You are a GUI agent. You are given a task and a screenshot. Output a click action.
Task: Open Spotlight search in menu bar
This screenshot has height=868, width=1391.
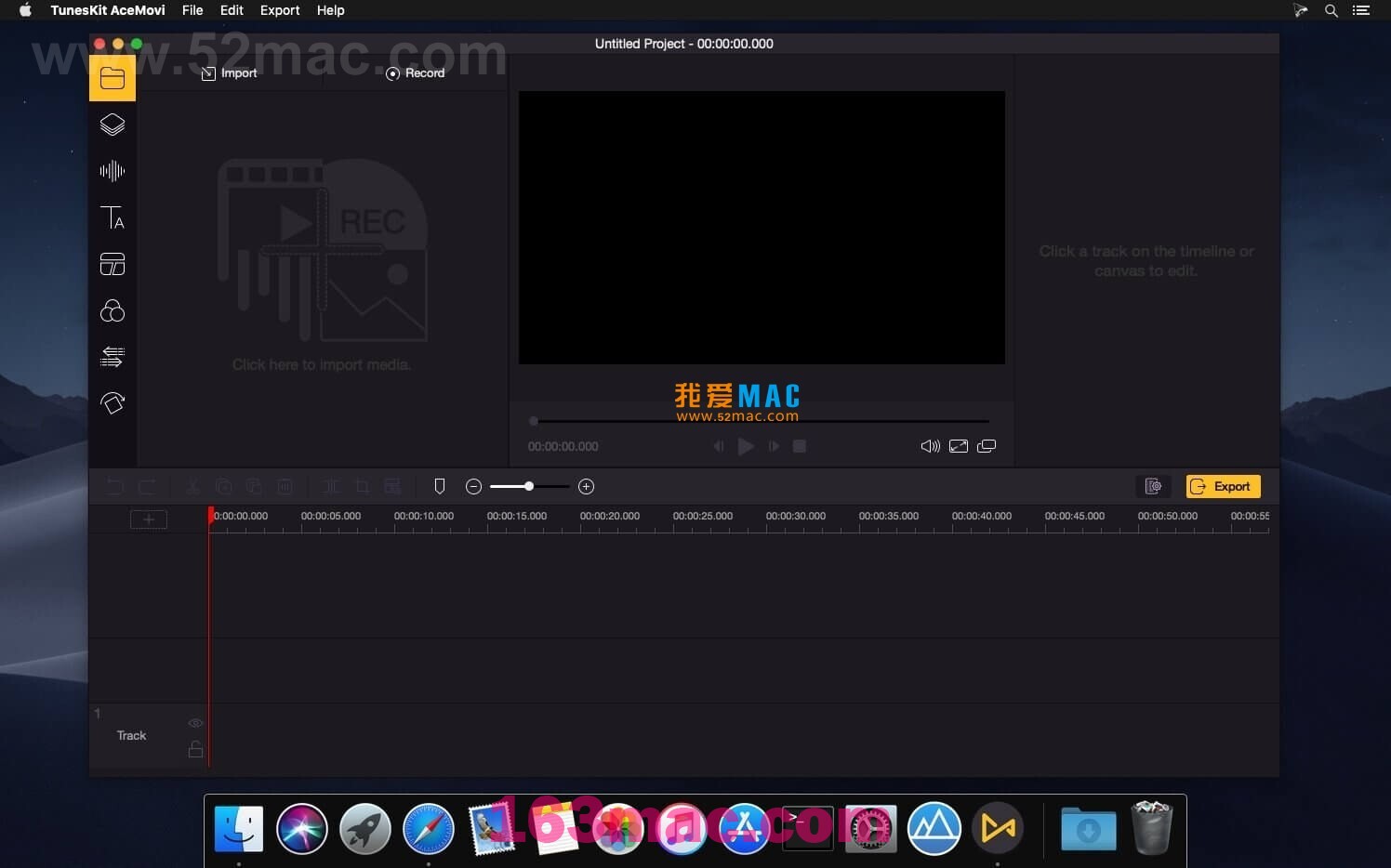[1331, 10]
